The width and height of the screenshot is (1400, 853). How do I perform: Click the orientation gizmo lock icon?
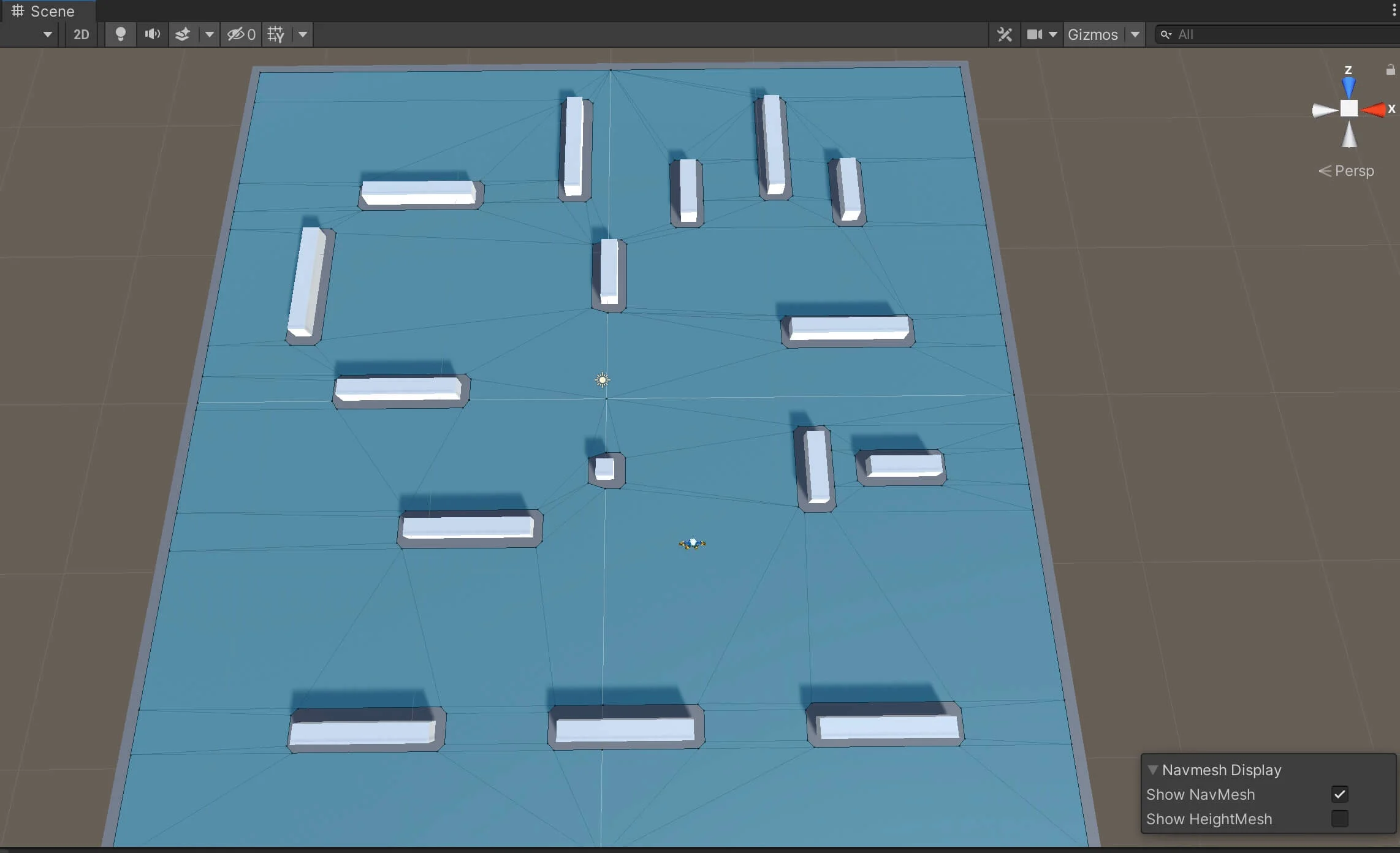(1390, 69)
